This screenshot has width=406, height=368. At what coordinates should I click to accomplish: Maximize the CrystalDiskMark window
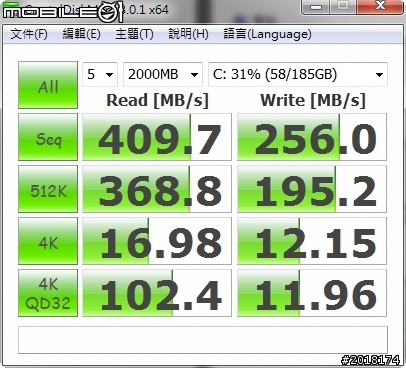coord(343,6)
